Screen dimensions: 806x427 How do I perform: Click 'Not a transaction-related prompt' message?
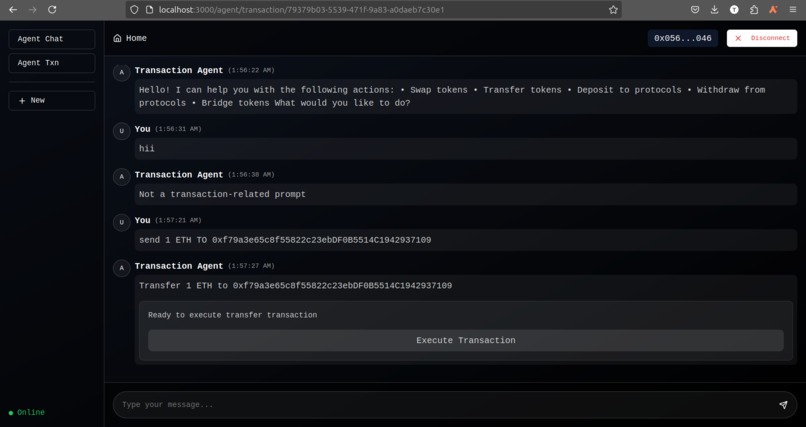point(466,194)
